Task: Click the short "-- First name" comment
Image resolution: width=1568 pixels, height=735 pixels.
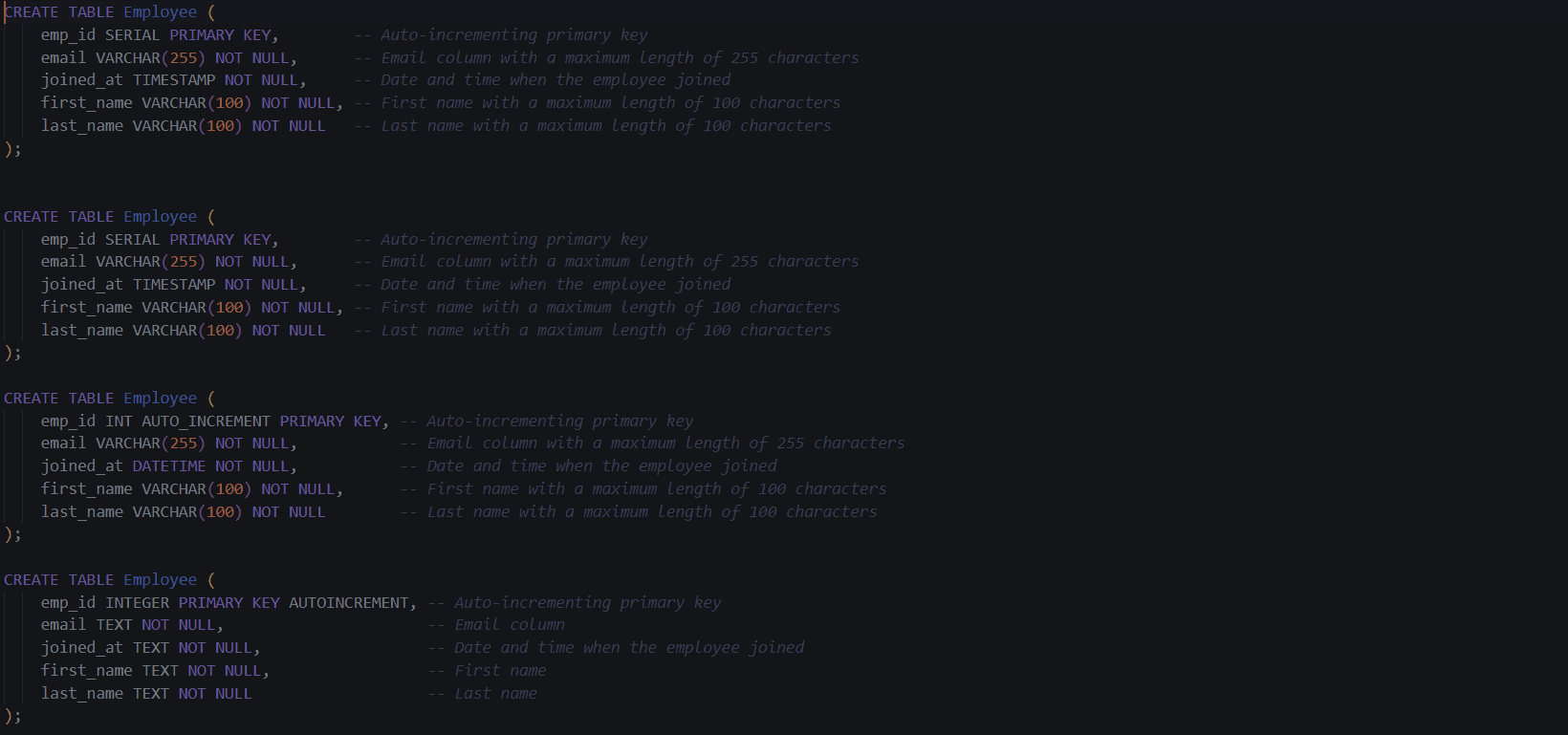Action: (x=486, y=671)
